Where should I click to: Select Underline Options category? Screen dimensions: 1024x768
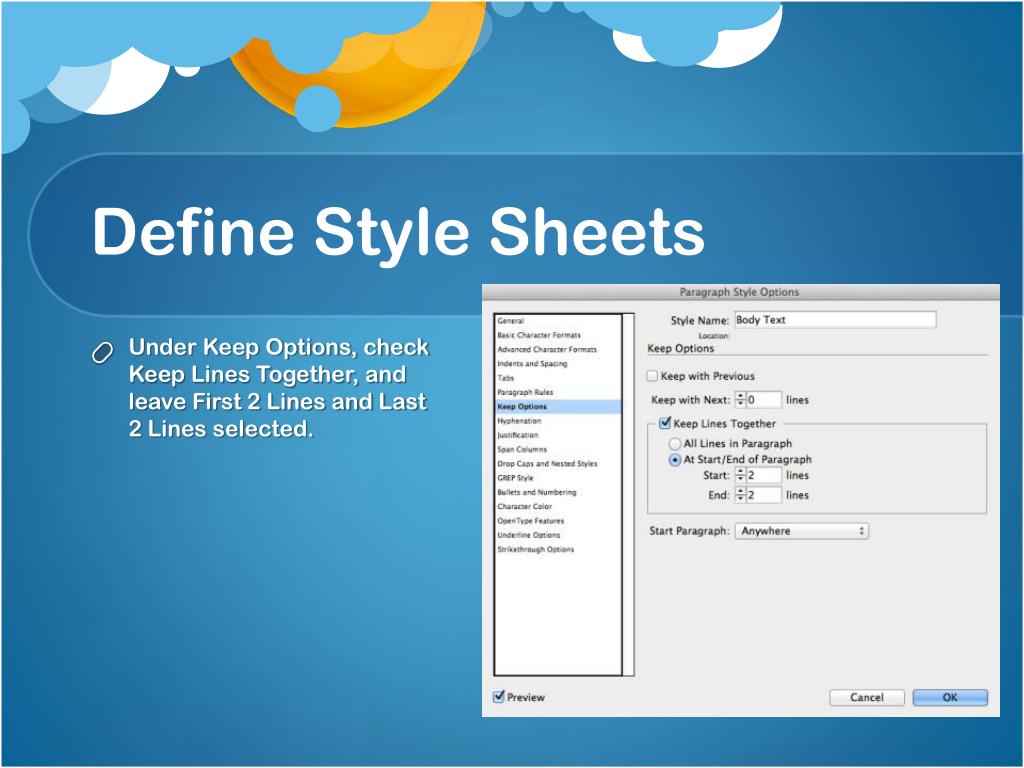click(528, 536)
